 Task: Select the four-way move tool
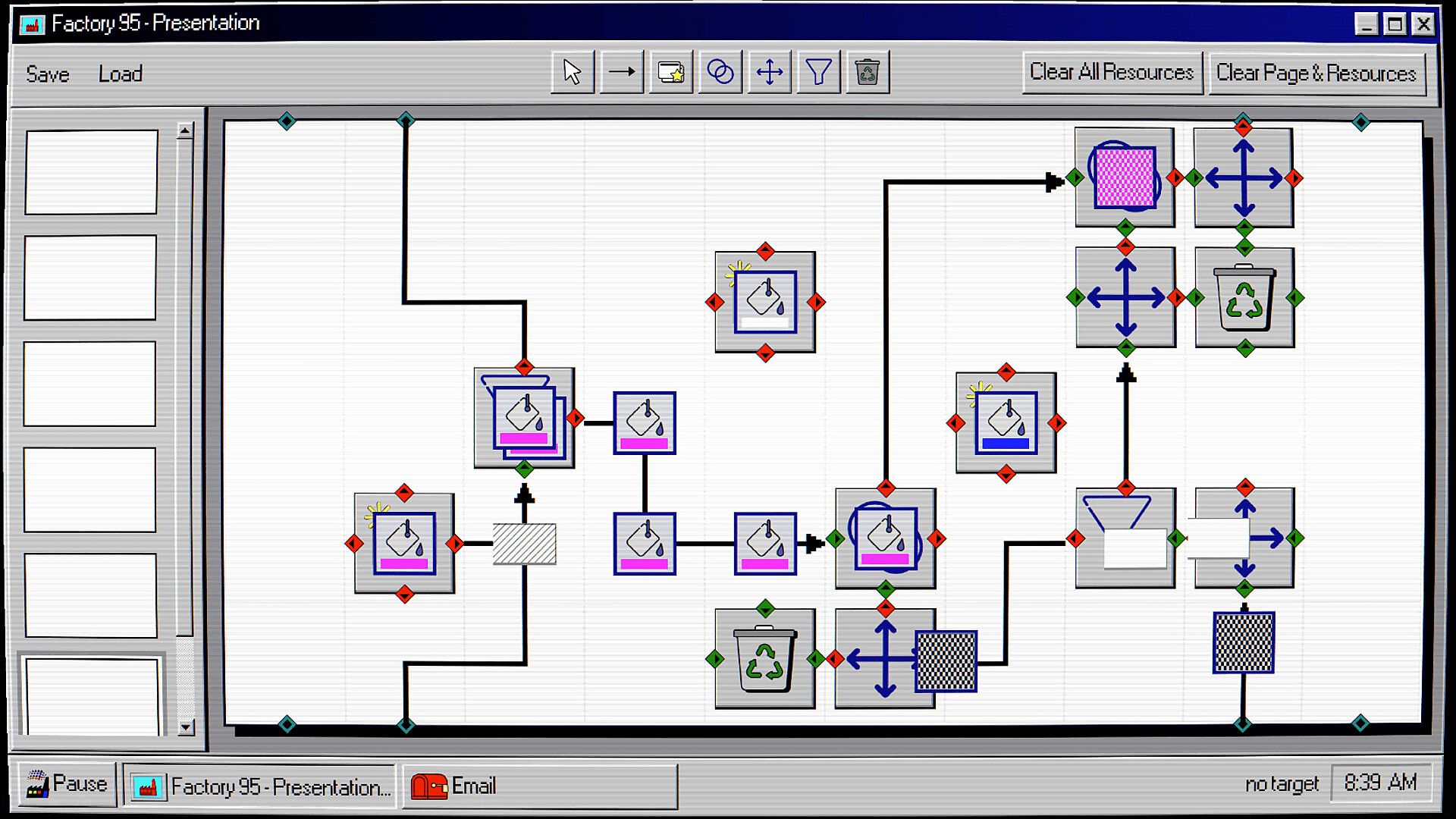point(770,73)
